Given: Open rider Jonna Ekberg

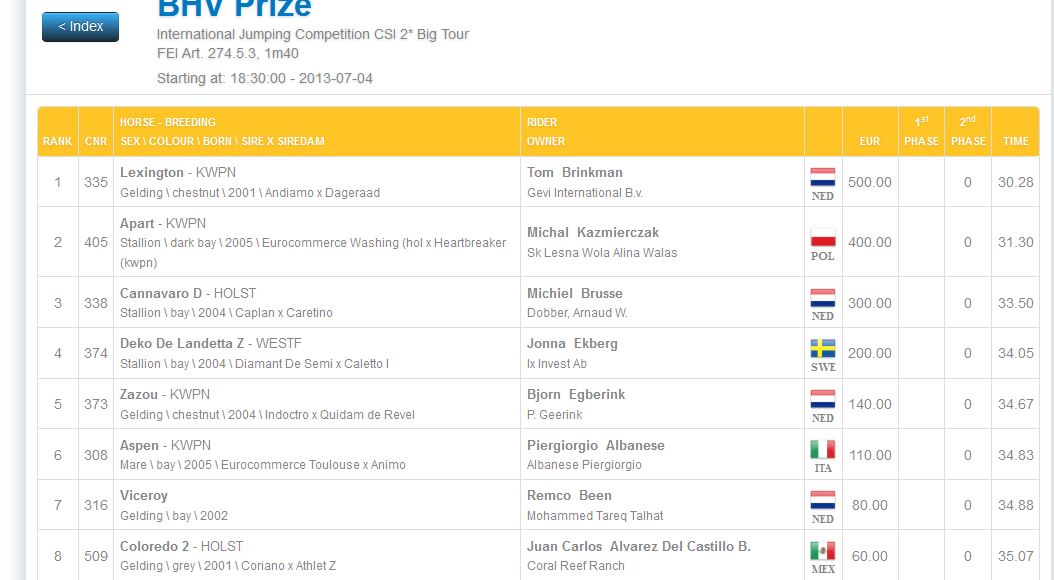Looking at the screenshot, I should 572,343.
